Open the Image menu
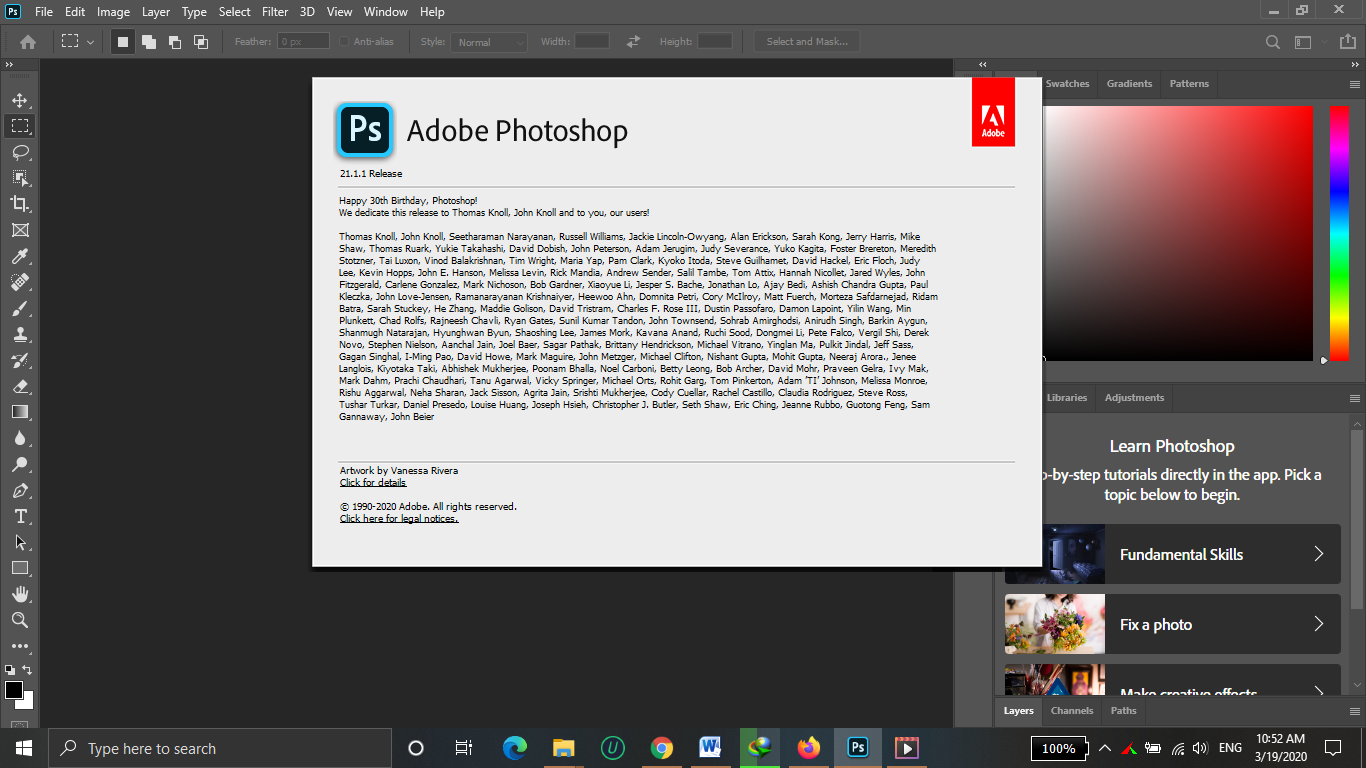Screen dimensions: 1366x768 [113, 12]
